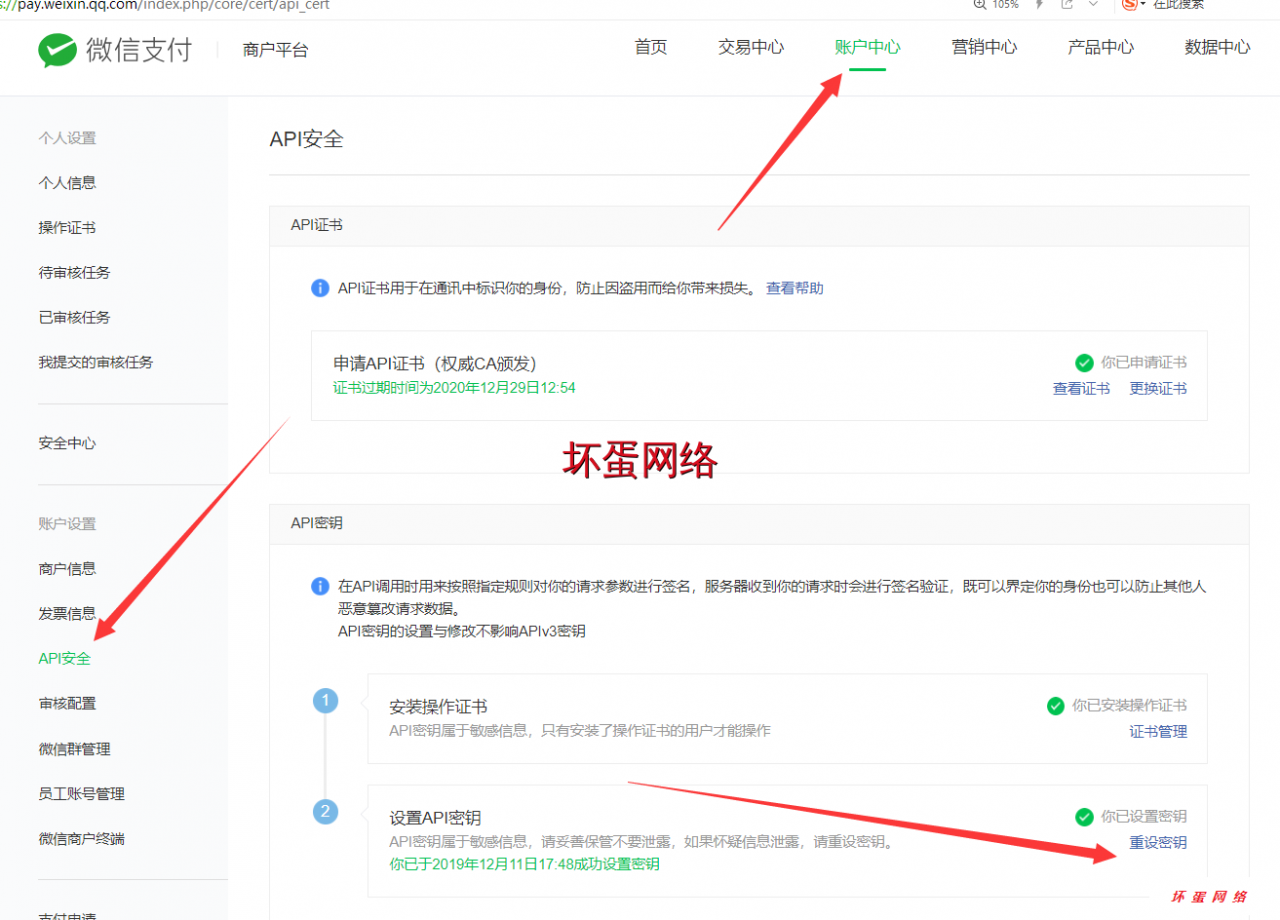Switch to the 交易中心 menu tab
The height and width of the screenshot is (920, 1280).
tap(751, 46)
